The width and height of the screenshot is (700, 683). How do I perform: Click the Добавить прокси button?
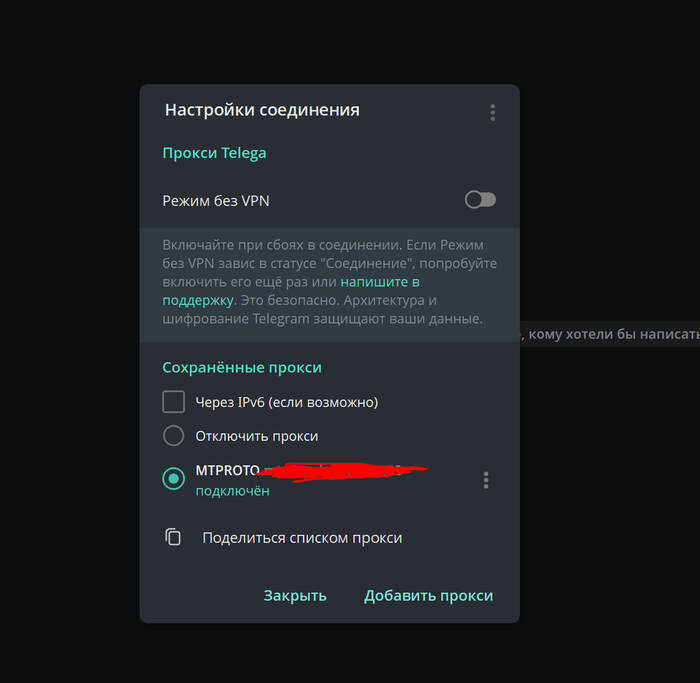428,595
